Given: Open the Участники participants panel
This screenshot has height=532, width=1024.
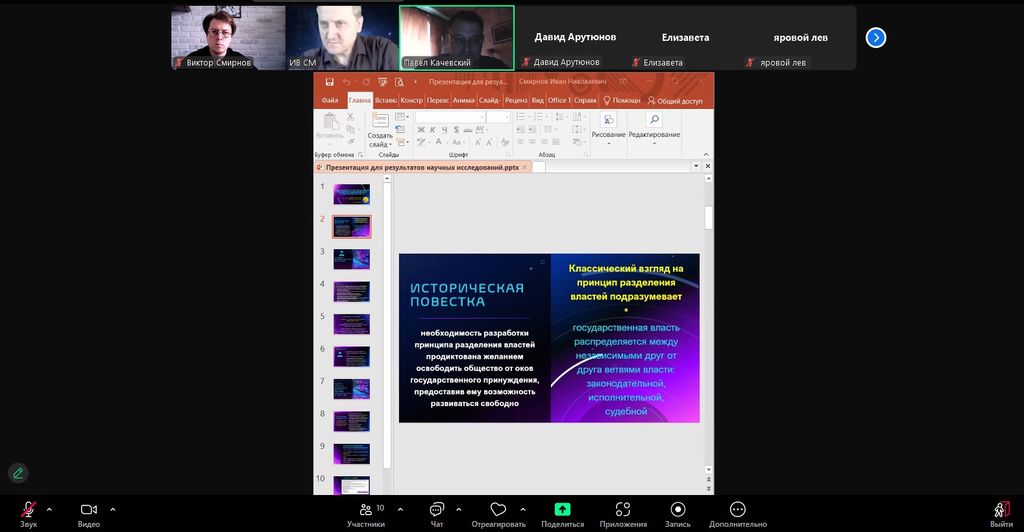Looking at the screenshot, I should coord(365,510).
